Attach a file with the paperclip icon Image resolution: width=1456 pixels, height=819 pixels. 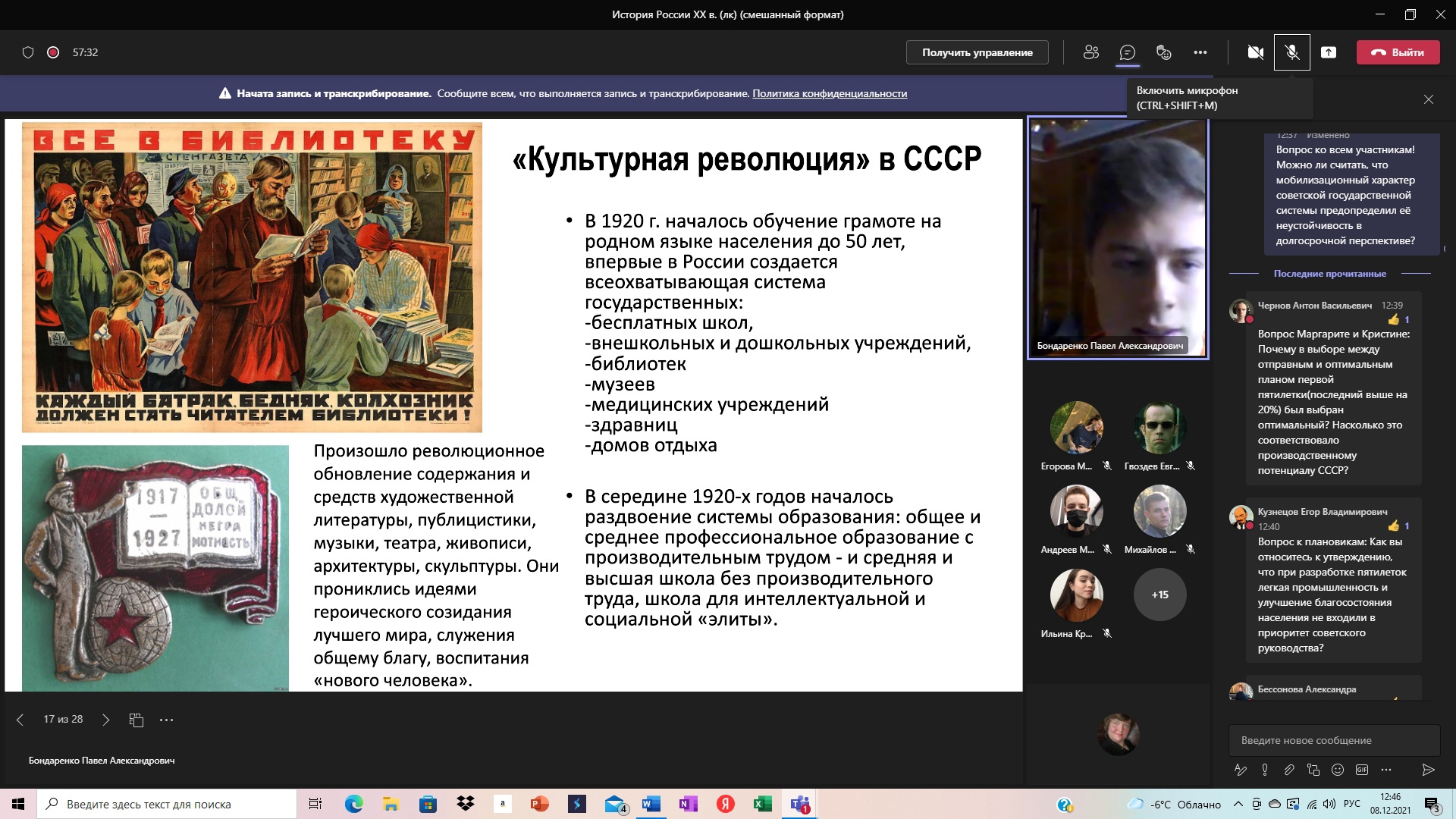coord(1289,770)
